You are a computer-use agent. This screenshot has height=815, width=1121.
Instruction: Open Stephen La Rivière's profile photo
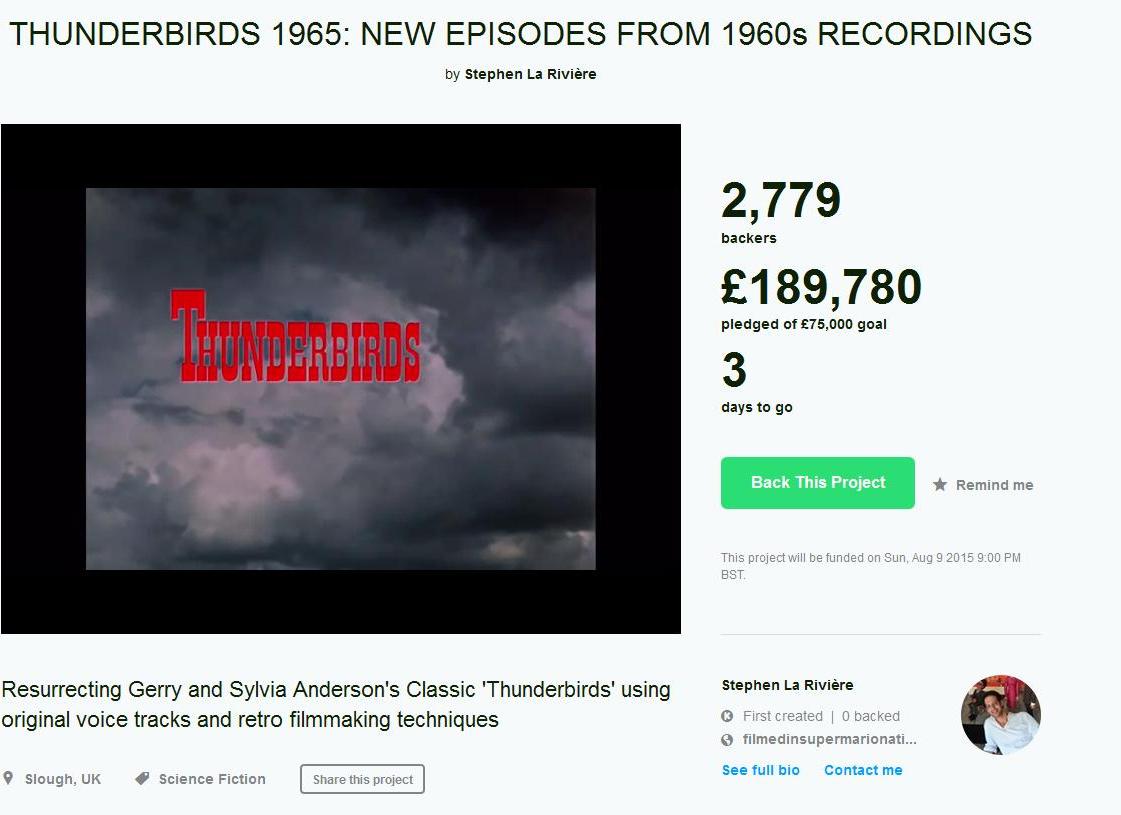click(x=1000, y=715)
